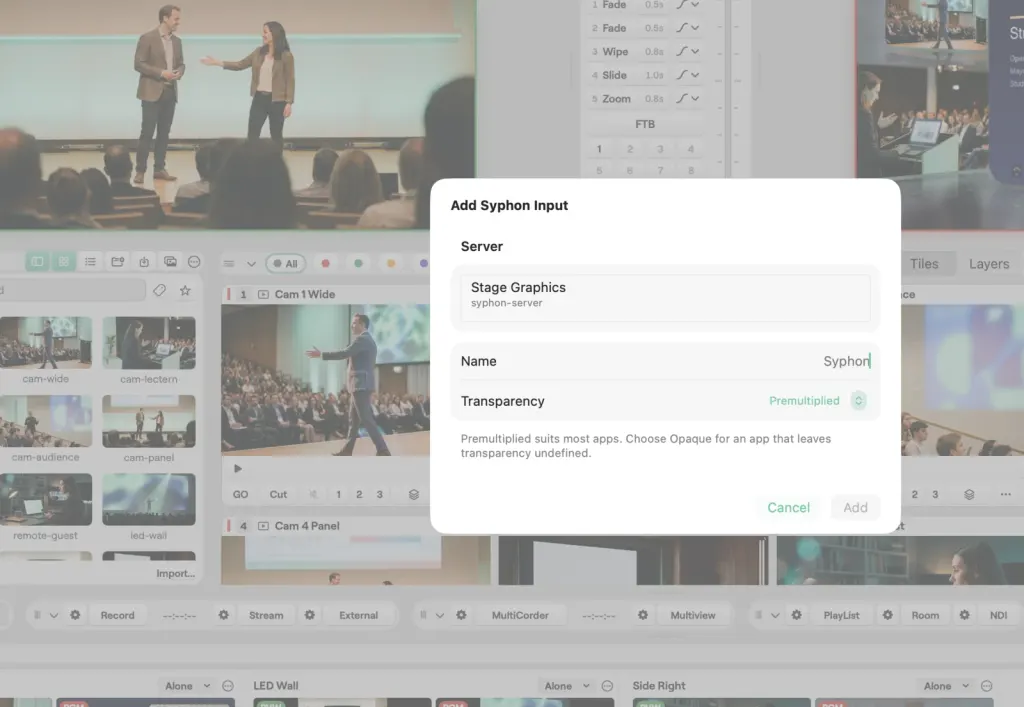Cancel the Add Syphon Input dialog
Screen dimensions: 1024x707
[788, 507]
